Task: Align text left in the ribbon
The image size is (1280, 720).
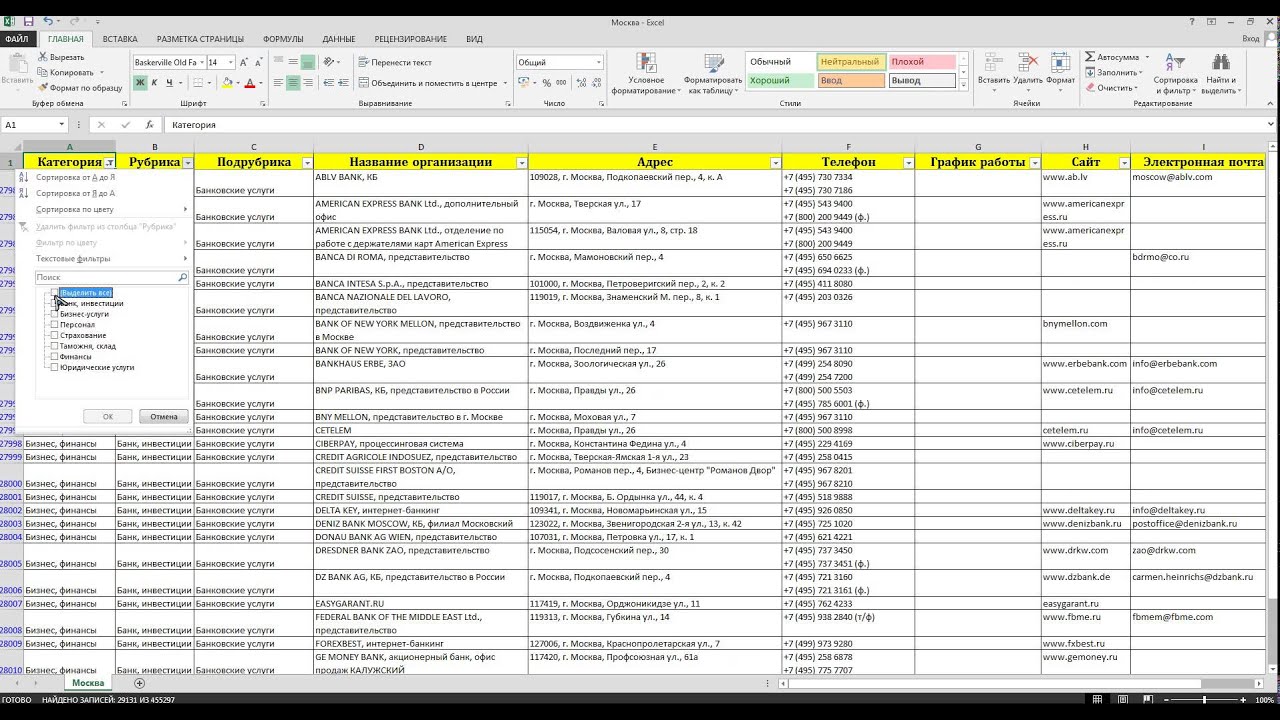Action: 279,82
